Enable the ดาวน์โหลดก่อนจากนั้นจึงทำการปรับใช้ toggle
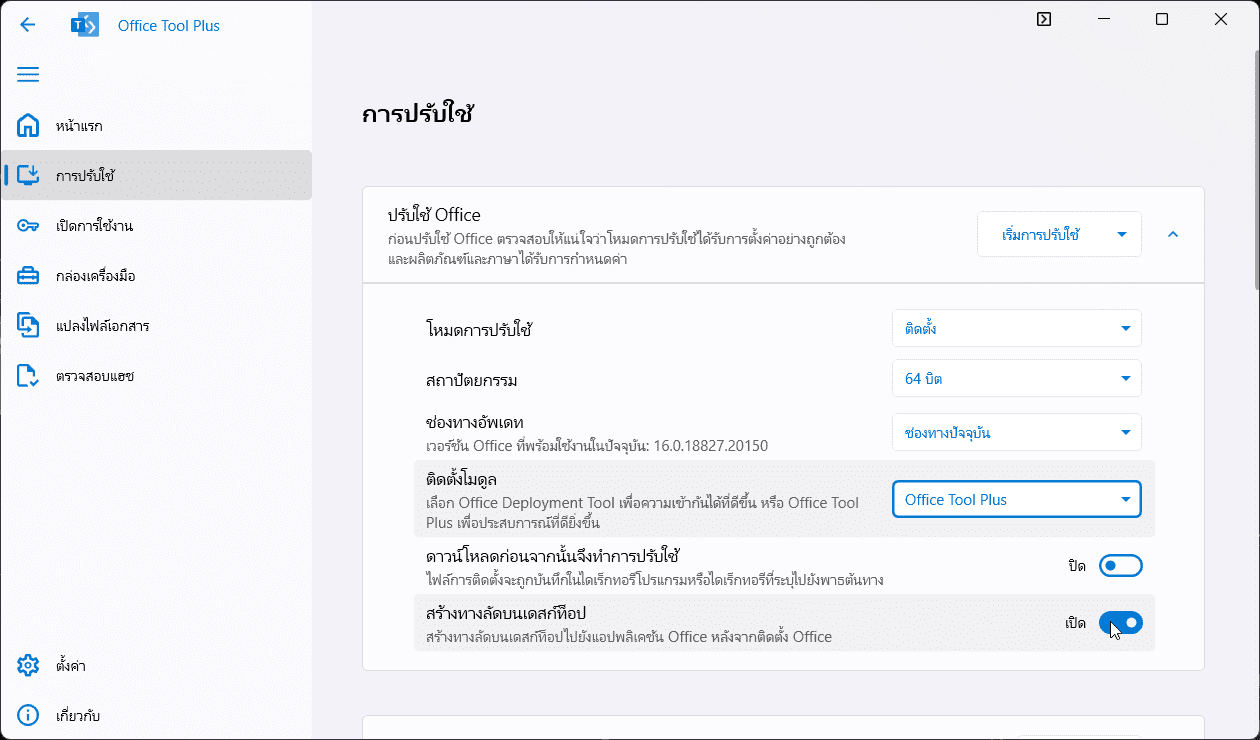Viewport: 1260px width, 740px height. tap(1121, 566)
